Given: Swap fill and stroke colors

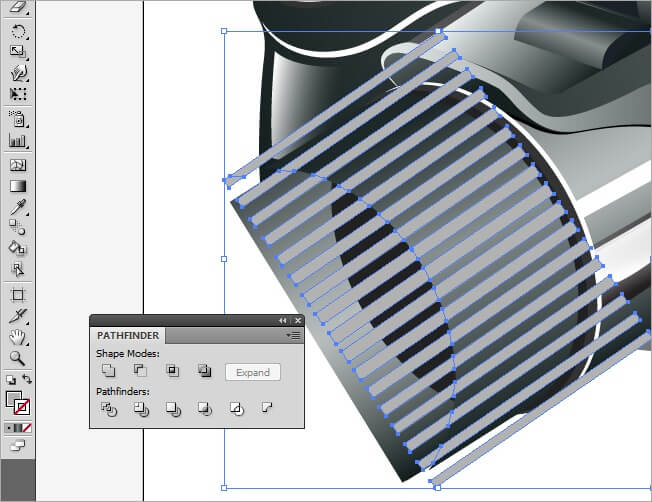Looking at the screenshot, I should coord(27,380).
